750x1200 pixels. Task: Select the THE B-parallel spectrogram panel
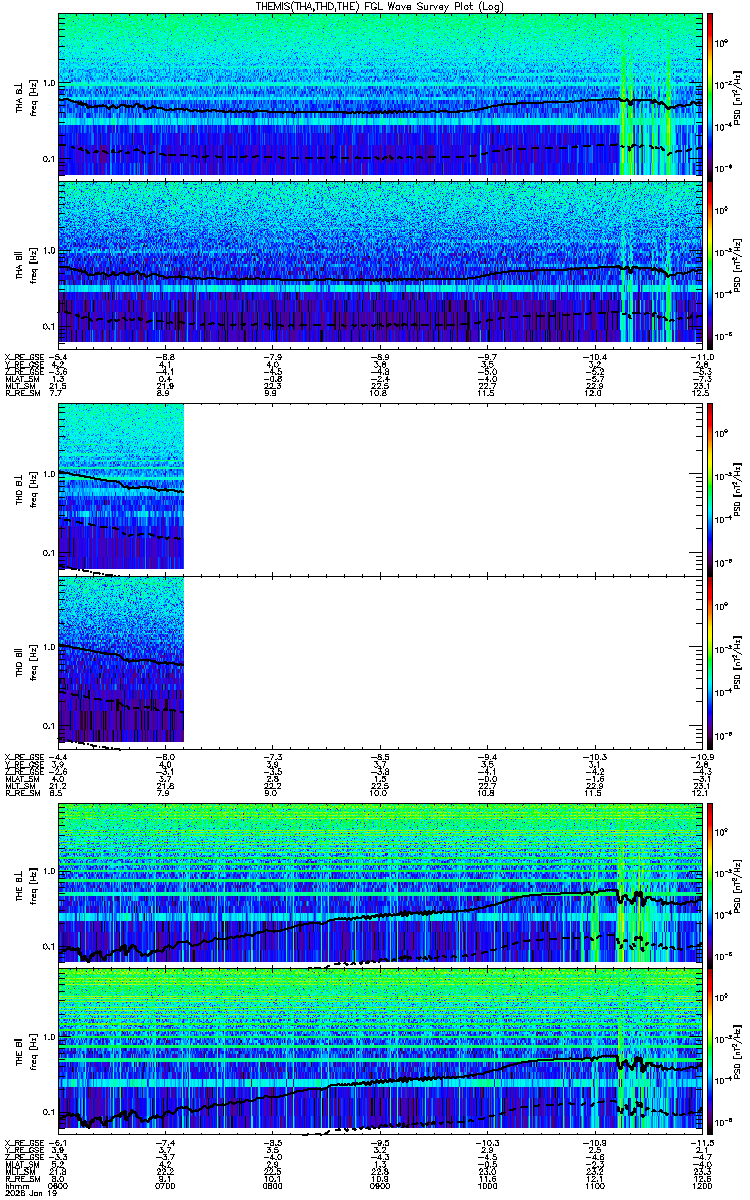click(381, 1049)
